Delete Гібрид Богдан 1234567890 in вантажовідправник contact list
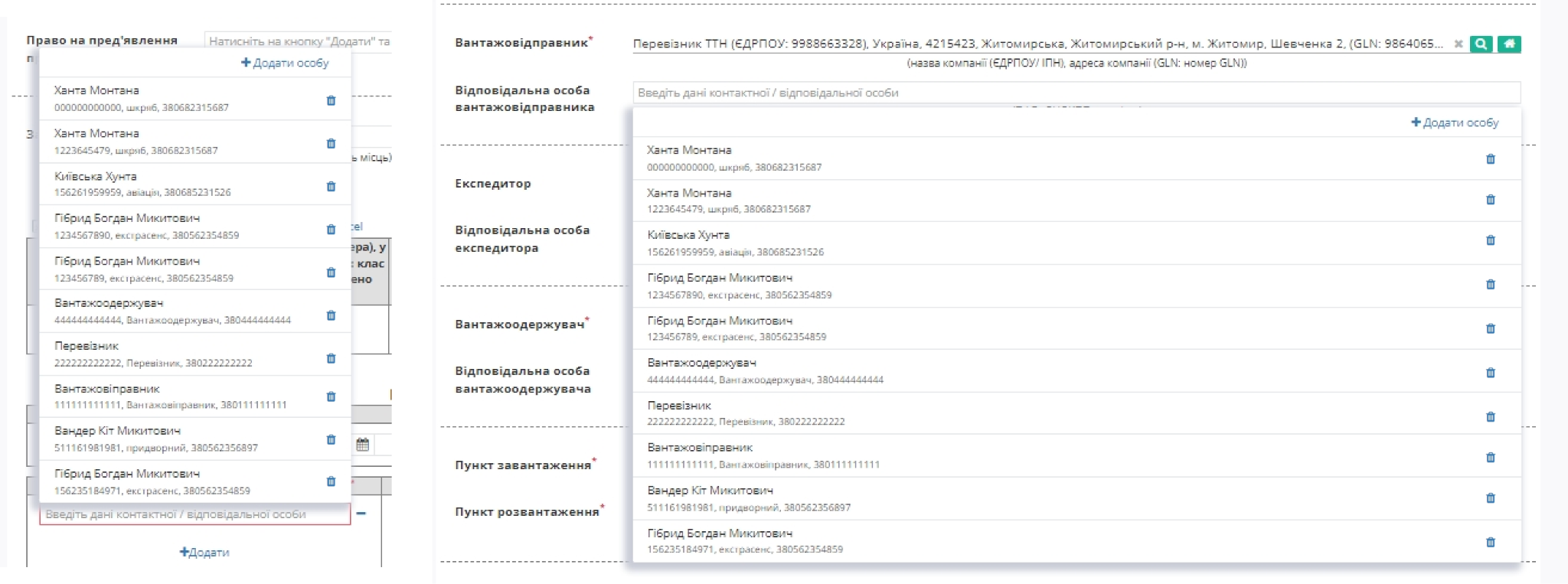The height and width of the screenshot is (584, 1568). click(x=1490, y=284)
